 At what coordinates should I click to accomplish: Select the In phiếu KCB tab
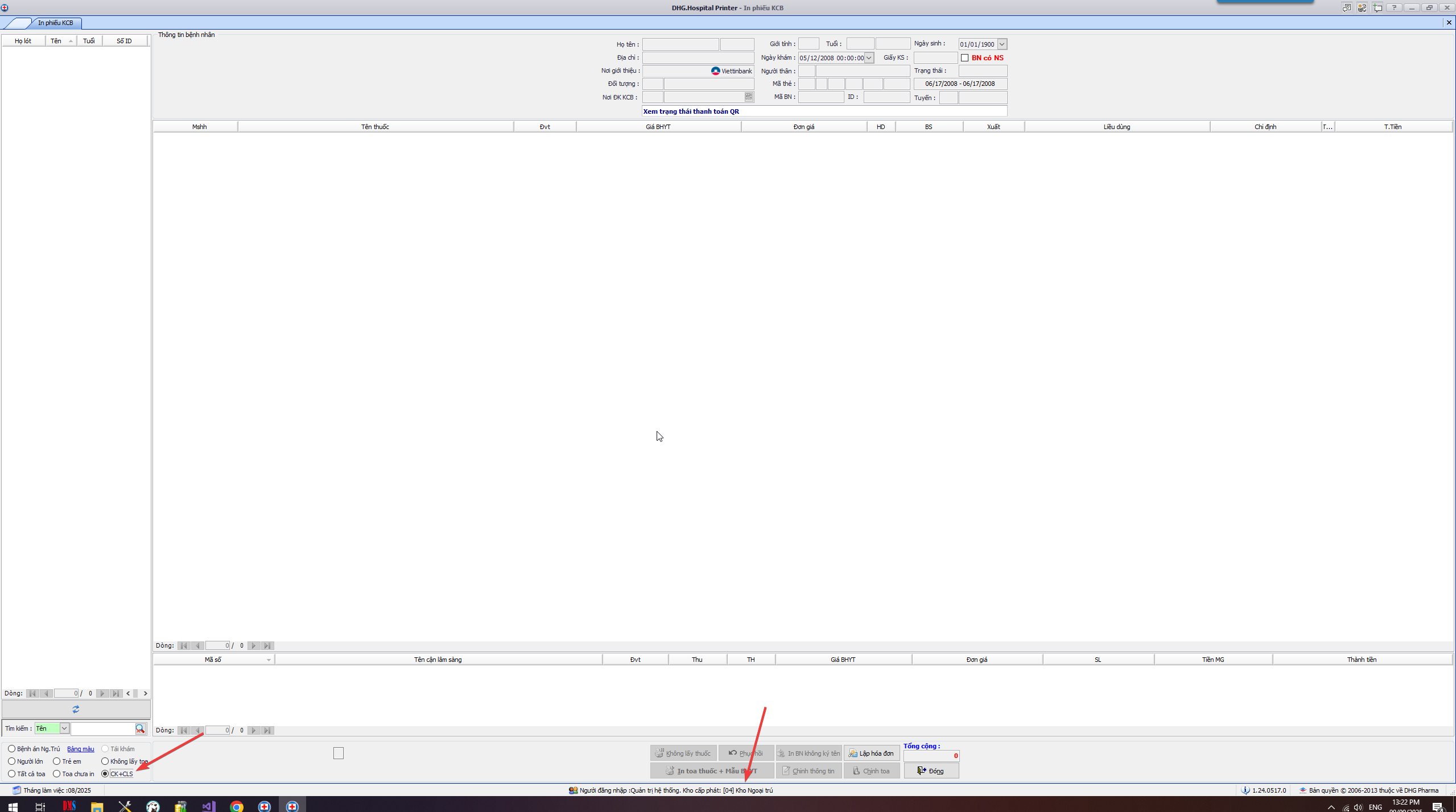55,23
